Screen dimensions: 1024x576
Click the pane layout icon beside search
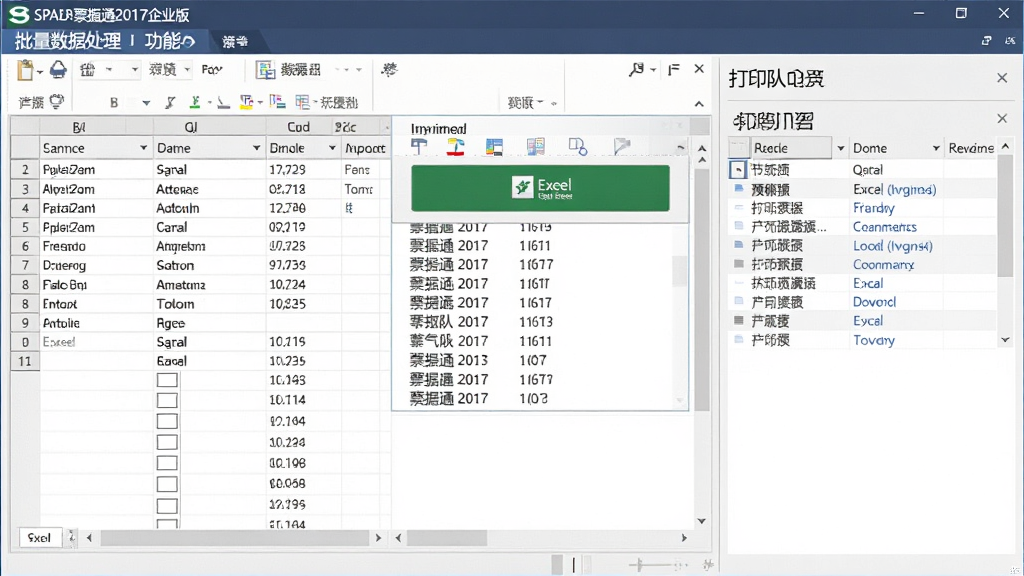coord(674,69)
